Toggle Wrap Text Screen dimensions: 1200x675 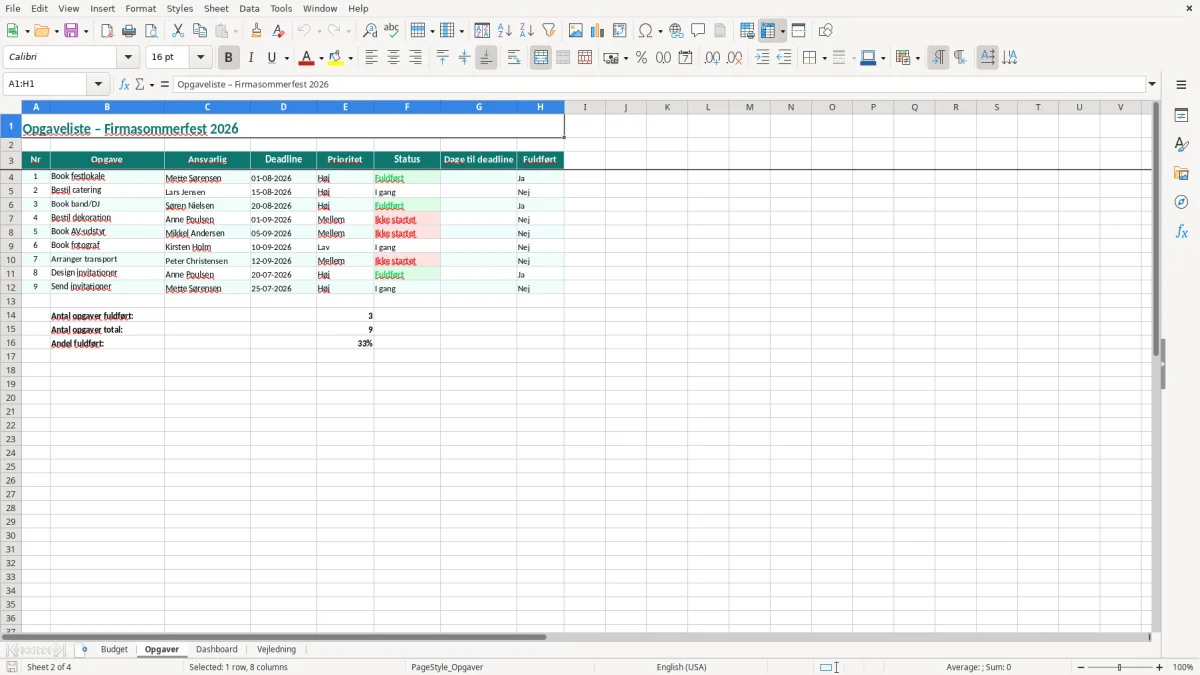(514, 58)
